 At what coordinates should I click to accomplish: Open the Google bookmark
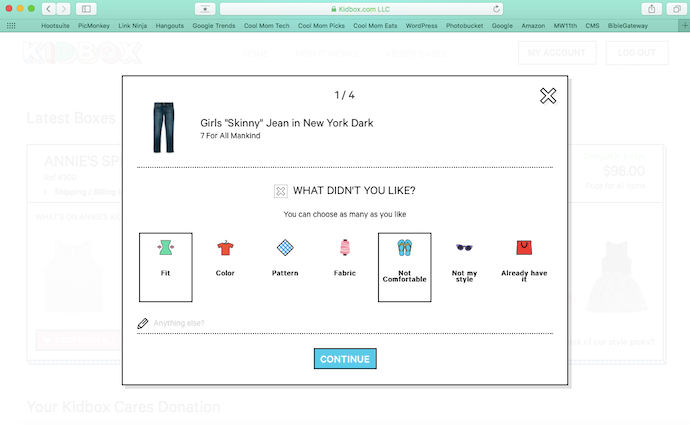pyautogui.click(x=502, y=26)
